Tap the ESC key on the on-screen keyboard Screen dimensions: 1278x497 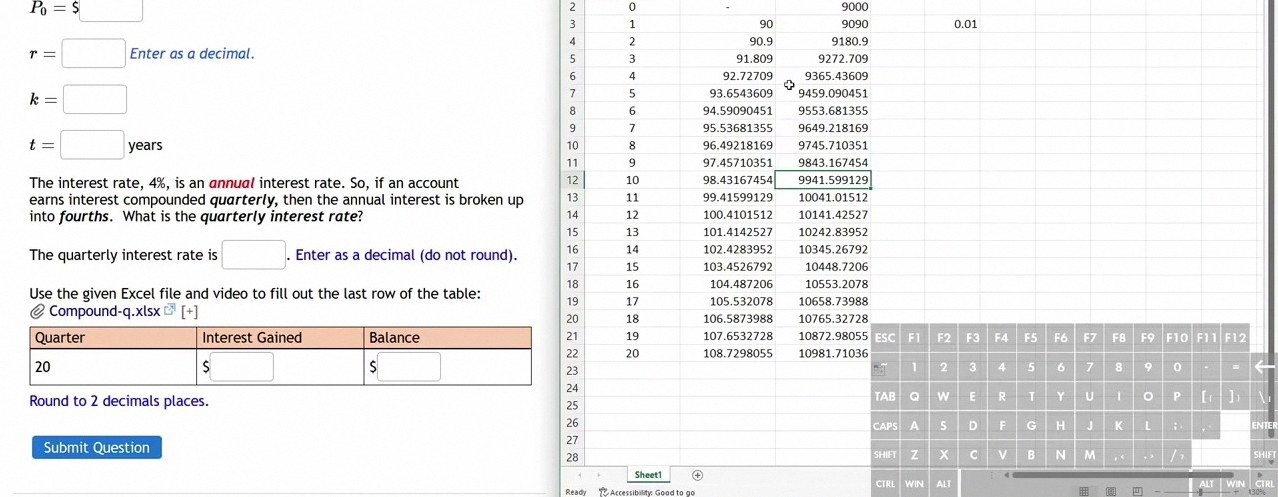pyautogui.click(x=885, y=338)
